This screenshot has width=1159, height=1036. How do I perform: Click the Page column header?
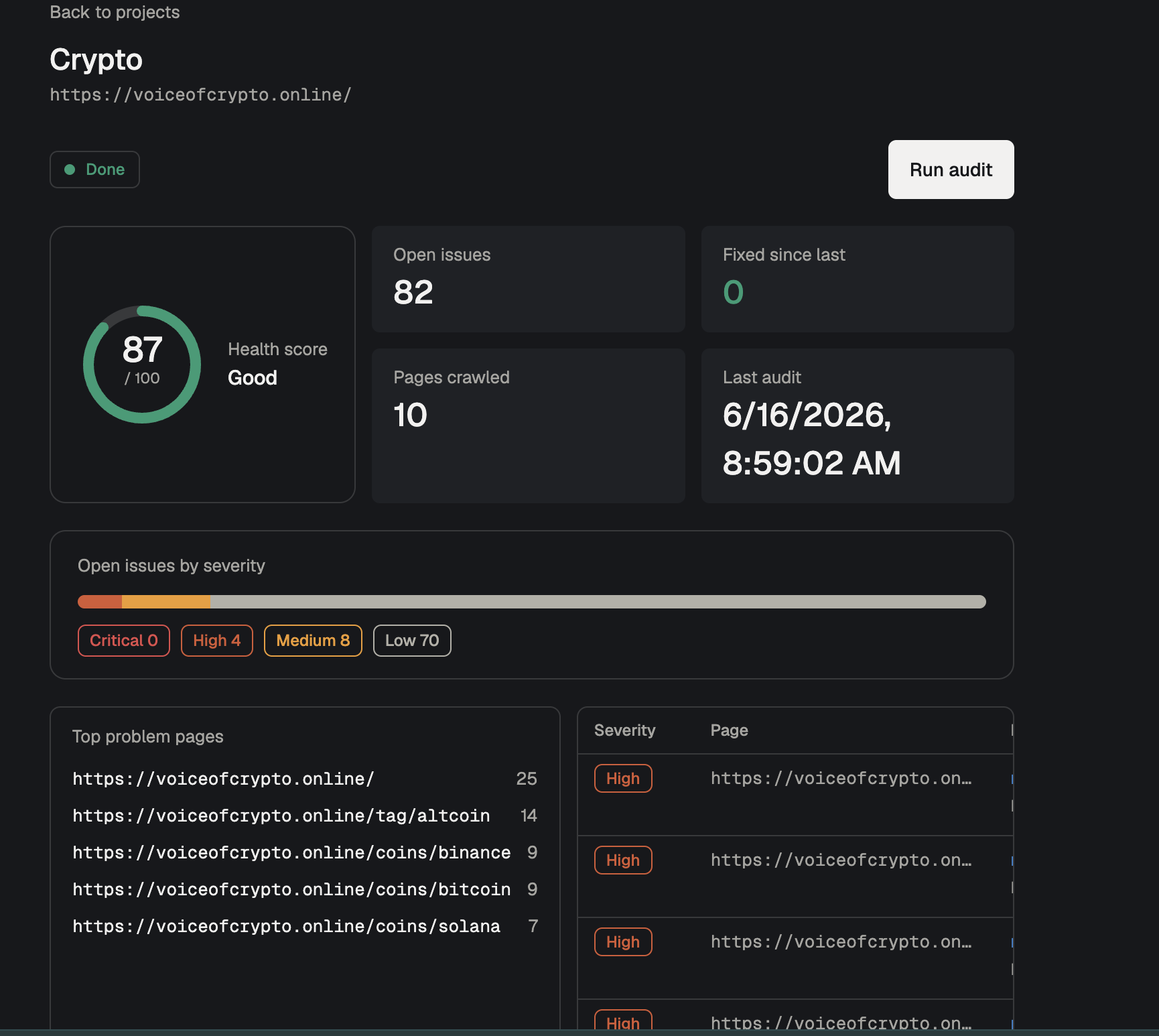(x=729, y=730)
